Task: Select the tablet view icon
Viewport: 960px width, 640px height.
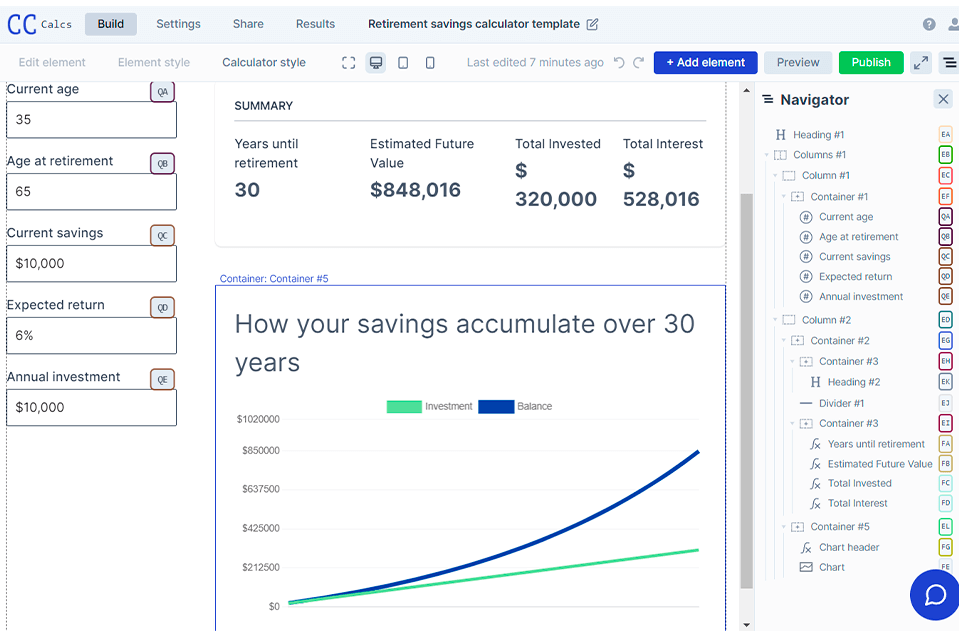Action: point(403,62)
